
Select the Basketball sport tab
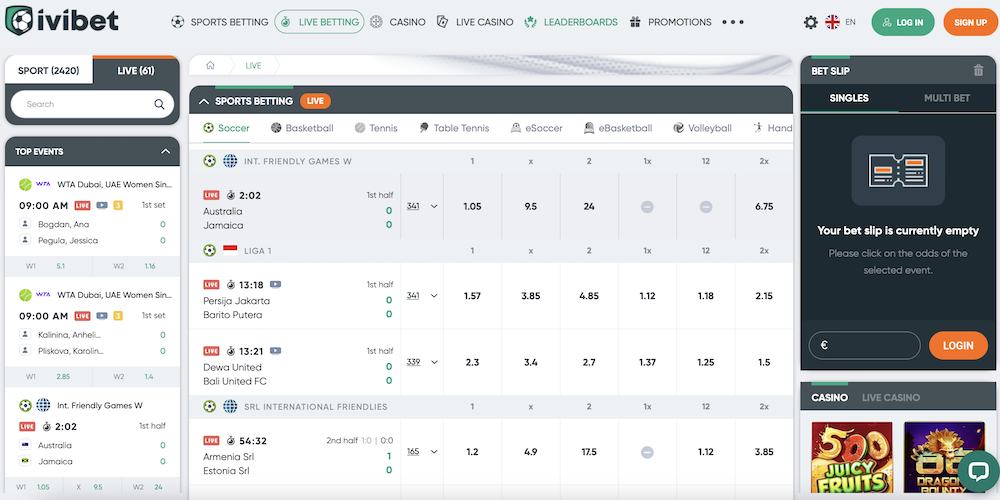(301, 128)
